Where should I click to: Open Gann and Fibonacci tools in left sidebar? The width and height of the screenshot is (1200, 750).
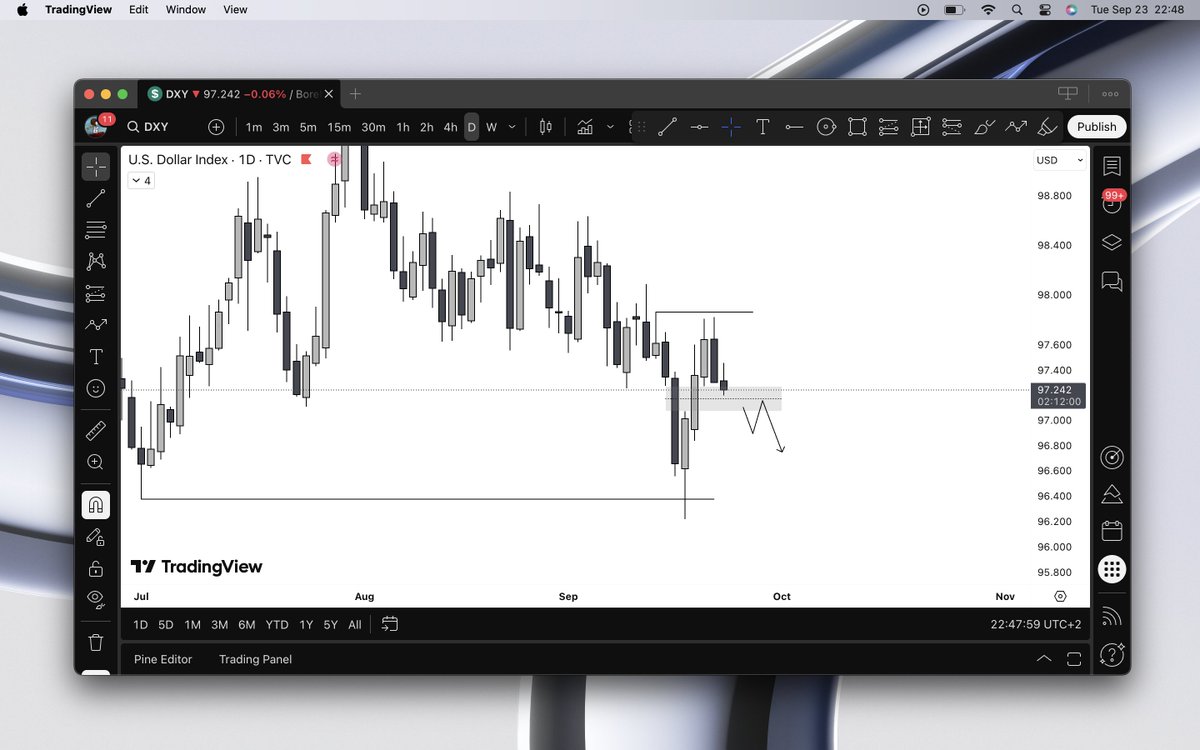pyautogui.click(x=96, y=230)
